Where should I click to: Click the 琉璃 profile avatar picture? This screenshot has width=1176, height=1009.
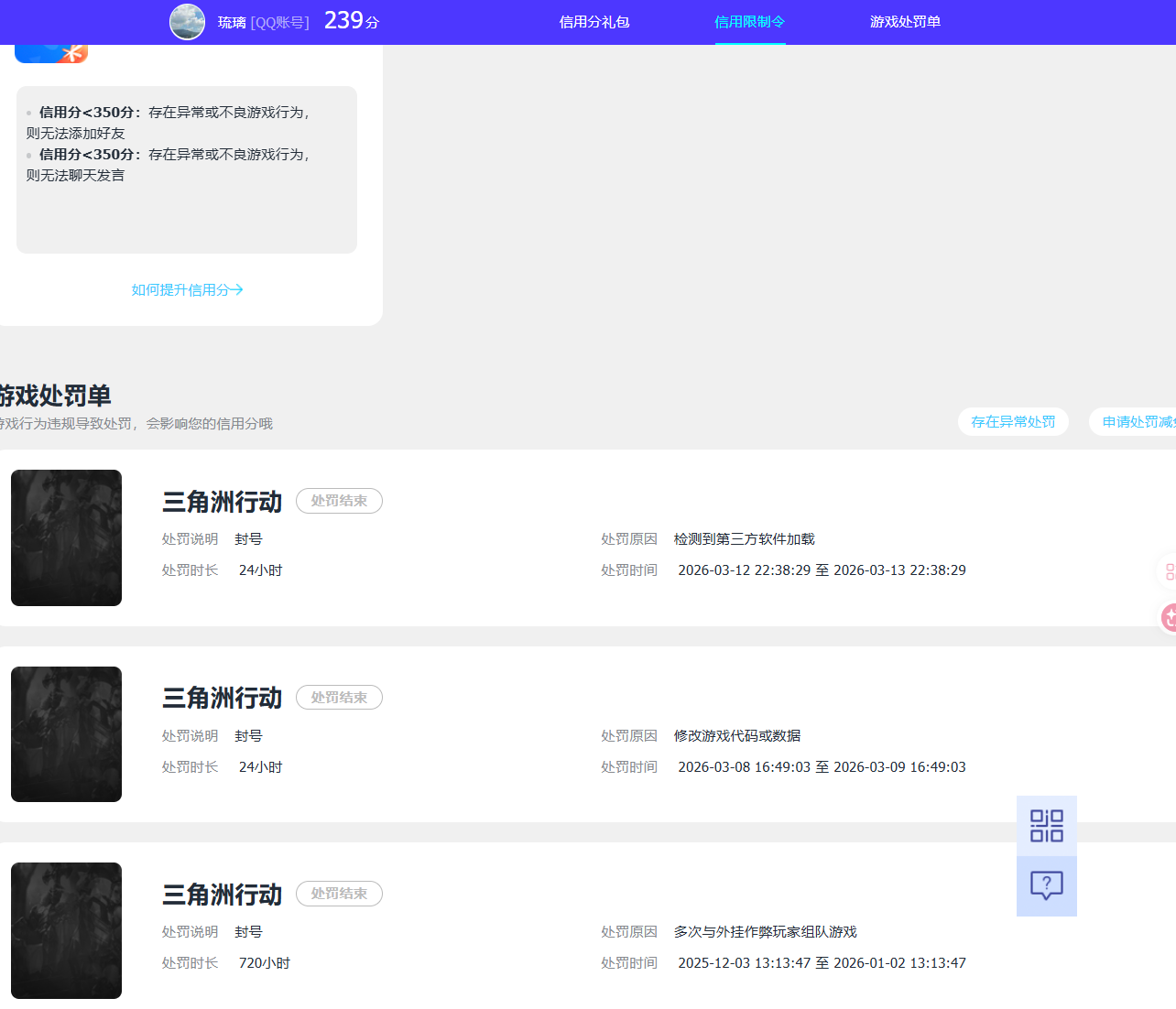pyautogui.click(x=187, y=22)
